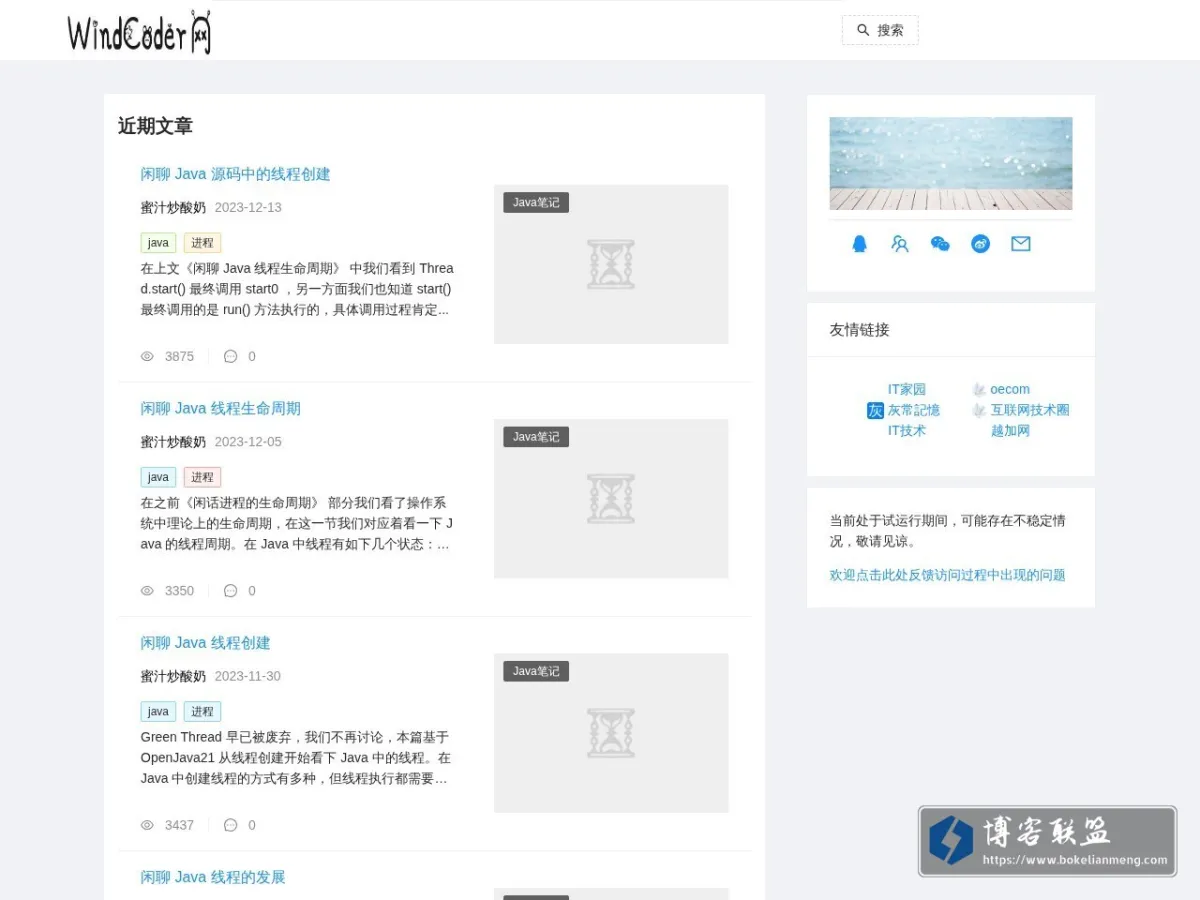Open article 闲聊 Java 线程创建
The height and width of the screenshot is (900, 1200).
pos(205,643)
